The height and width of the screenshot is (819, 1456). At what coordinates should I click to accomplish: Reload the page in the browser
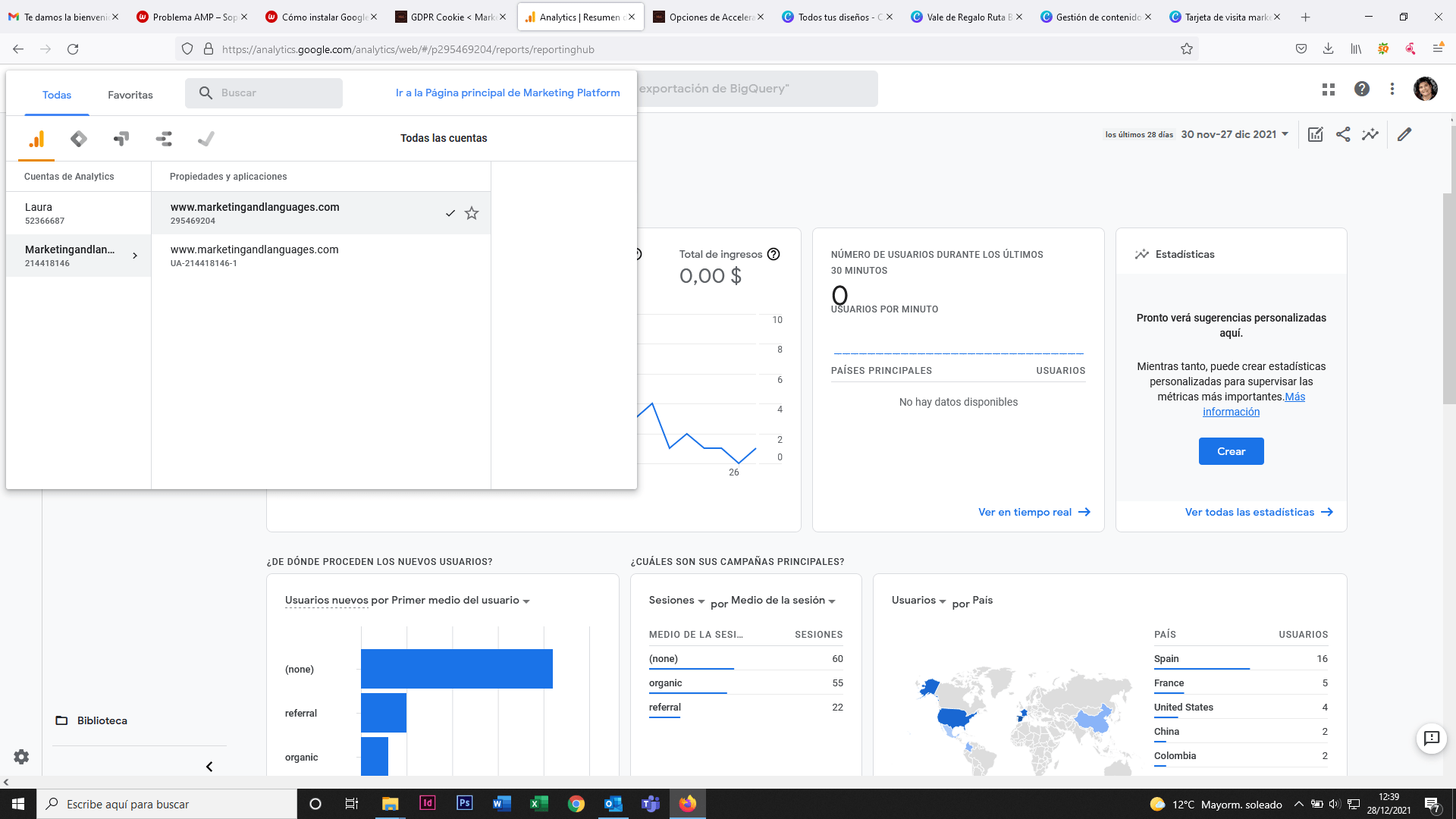[x=73, y=49]
